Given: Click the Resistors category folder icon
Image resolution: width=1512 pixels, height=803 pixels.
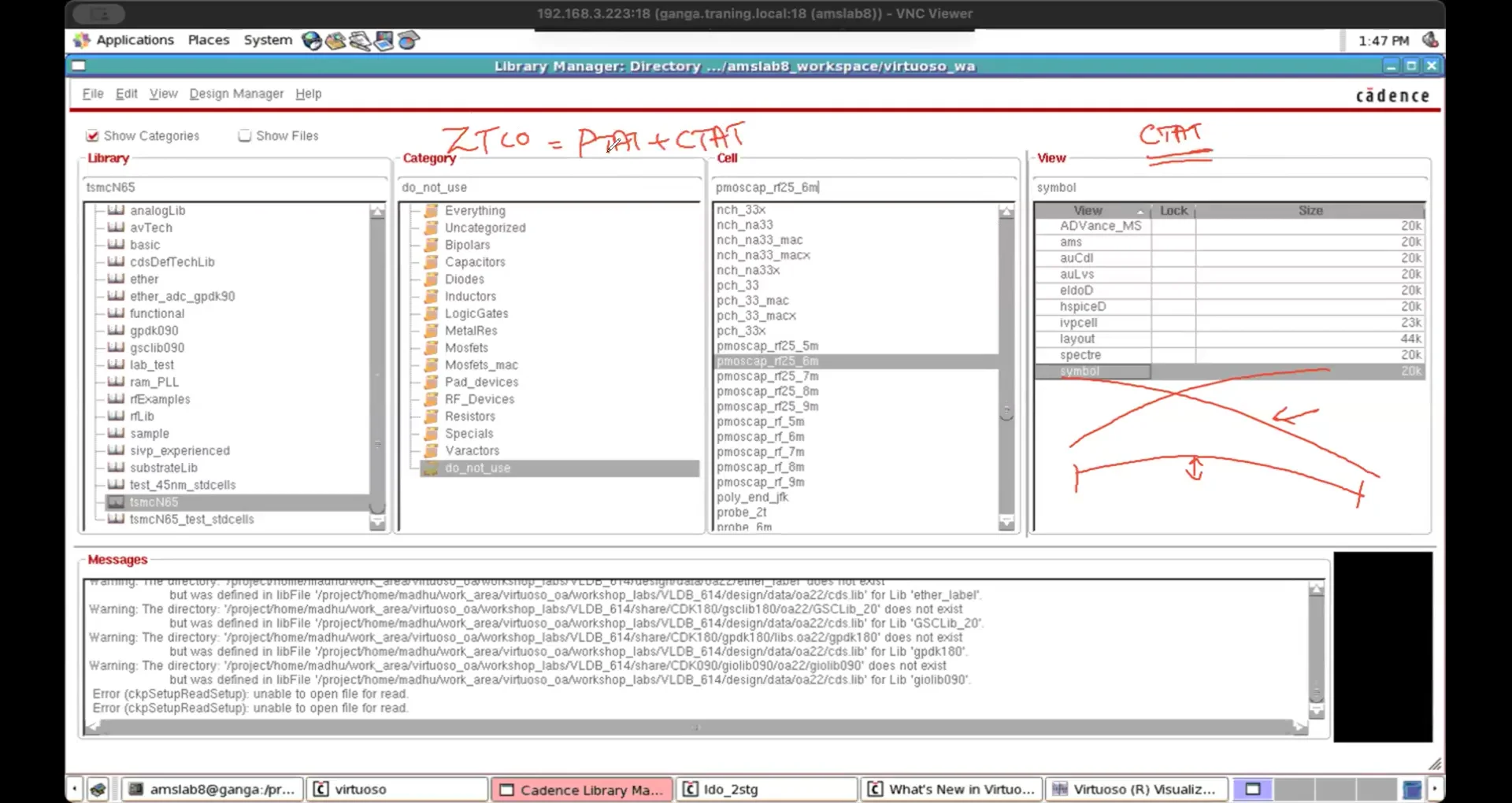Looking at the screenshot, I should click(x=431, y=416).
